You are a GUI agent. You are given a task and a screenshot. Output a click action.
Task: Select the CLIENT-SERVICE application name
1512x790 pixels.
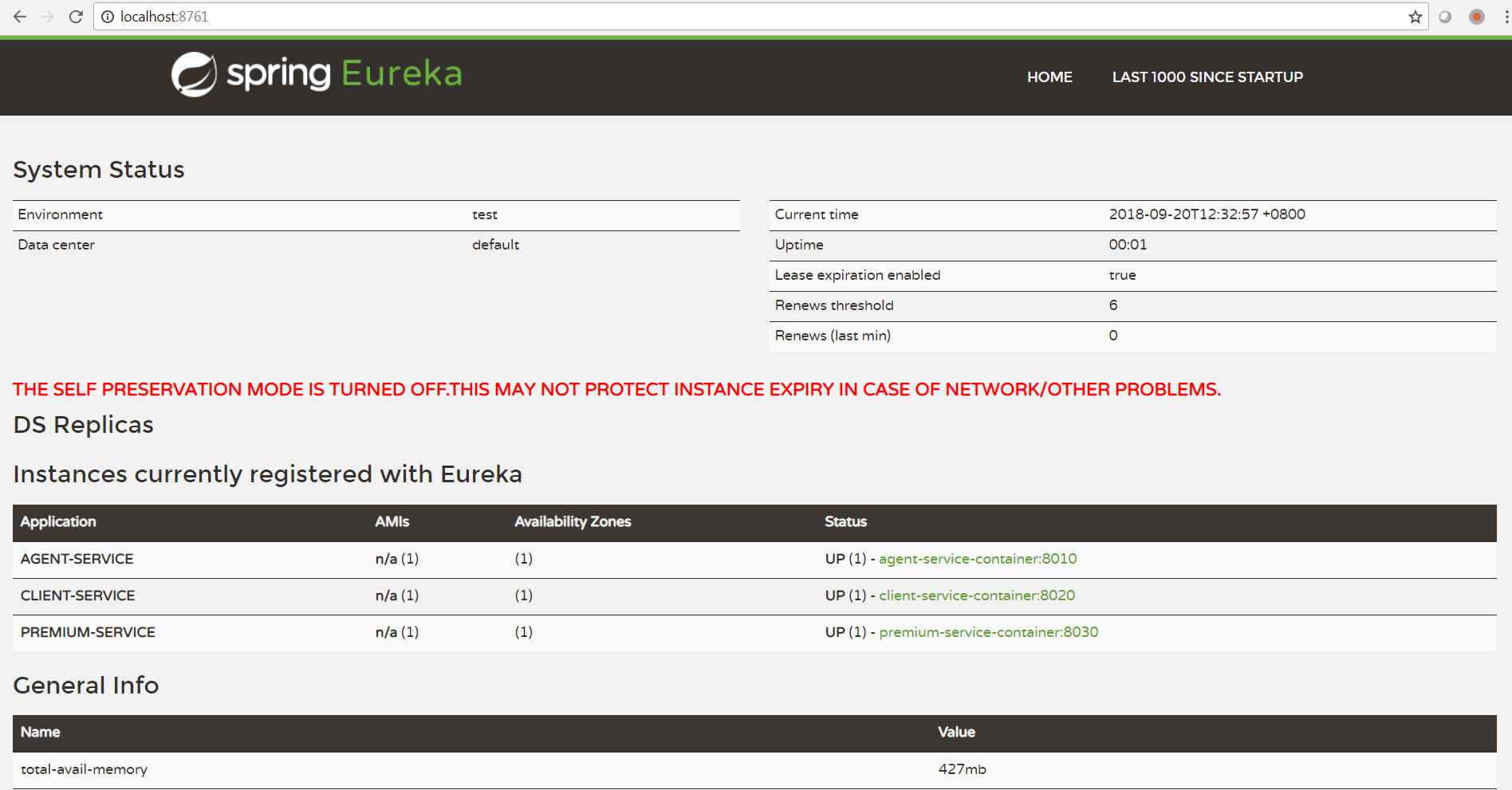[78, 595]
